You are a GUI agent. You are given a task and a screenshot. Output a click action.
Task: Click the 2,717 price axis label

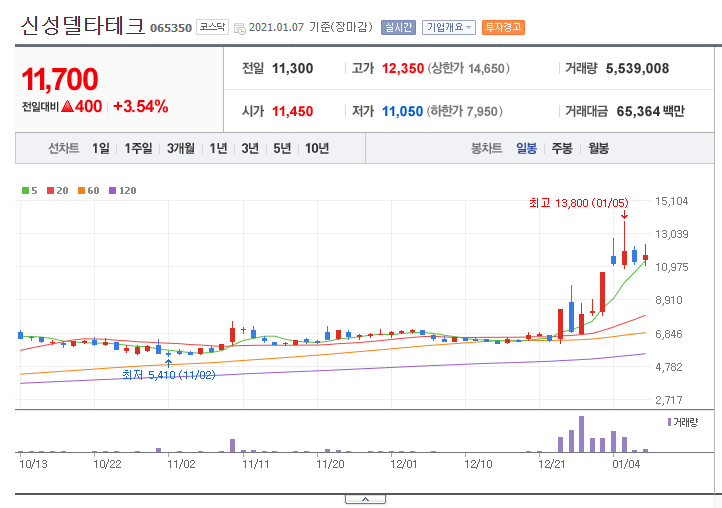click(669, 400)
